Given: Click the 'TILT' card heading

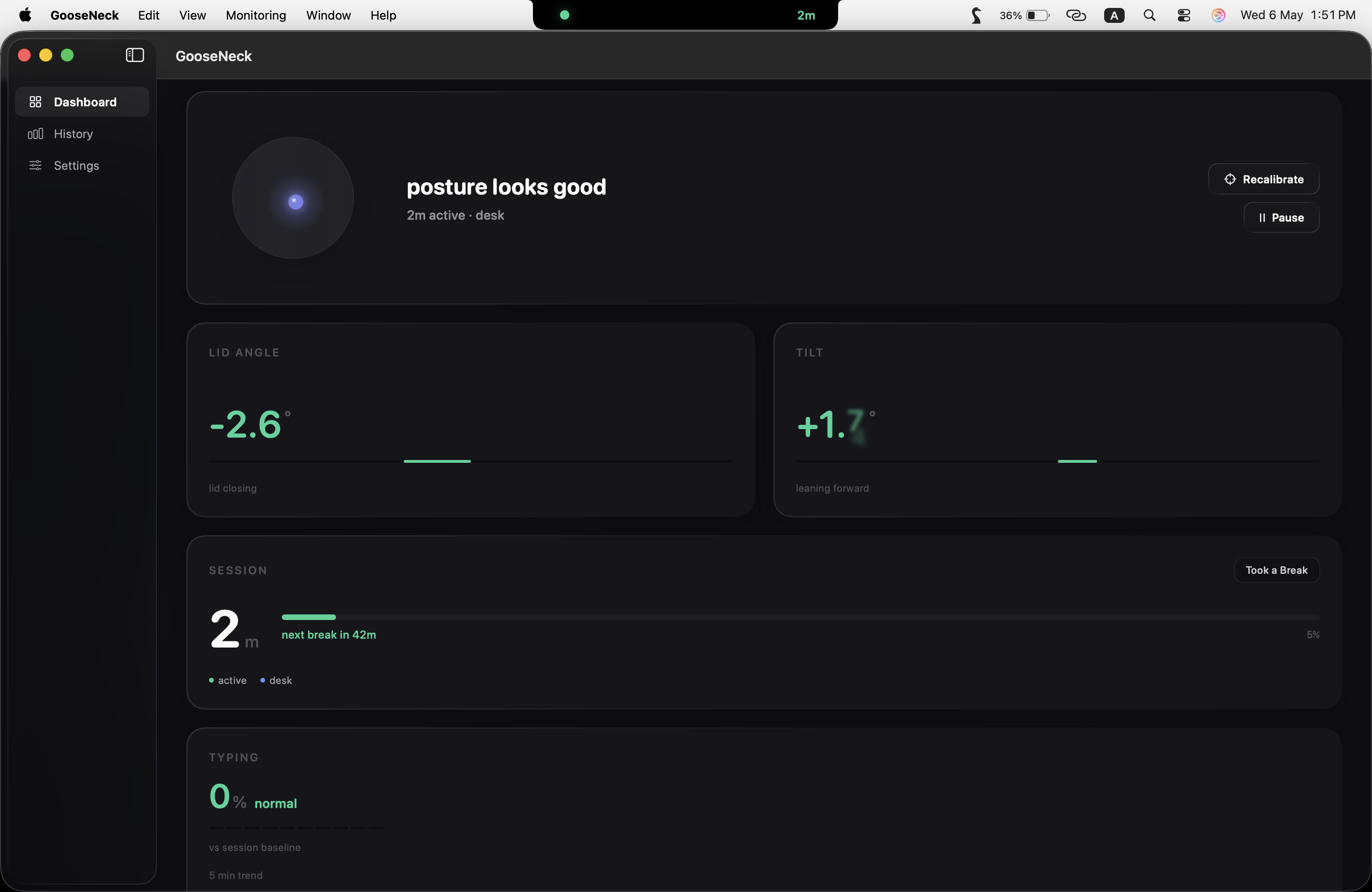Looking at the screenshot, I should pos(809,353).
